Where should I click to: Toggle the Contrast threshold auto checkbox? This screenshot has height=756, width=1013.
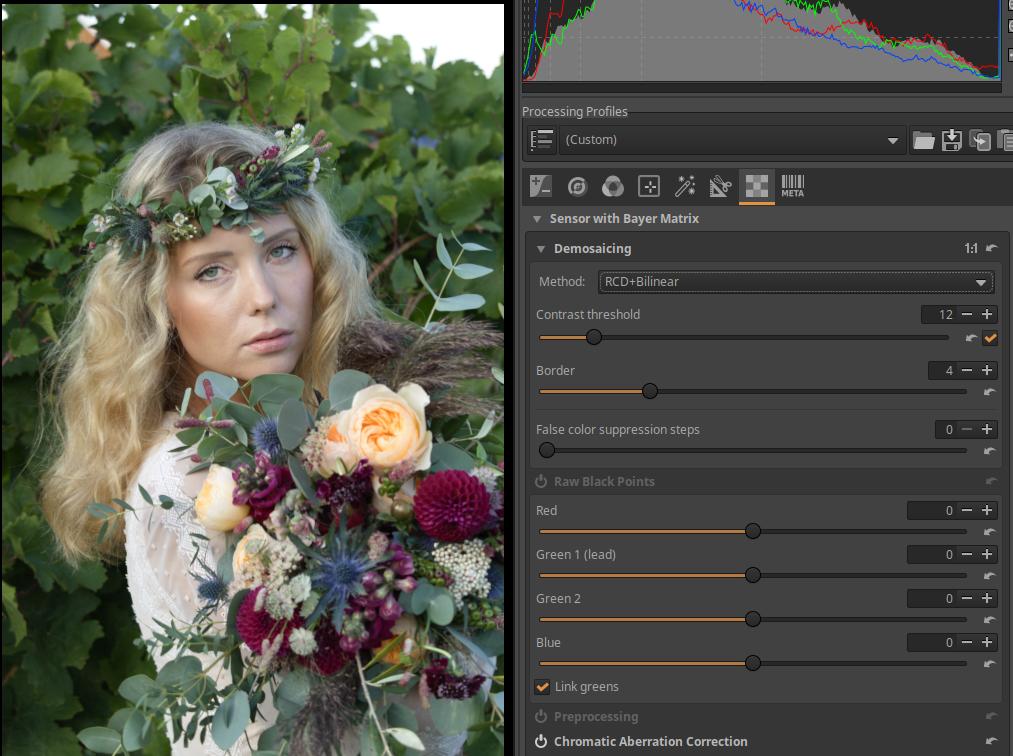point(990,339)
